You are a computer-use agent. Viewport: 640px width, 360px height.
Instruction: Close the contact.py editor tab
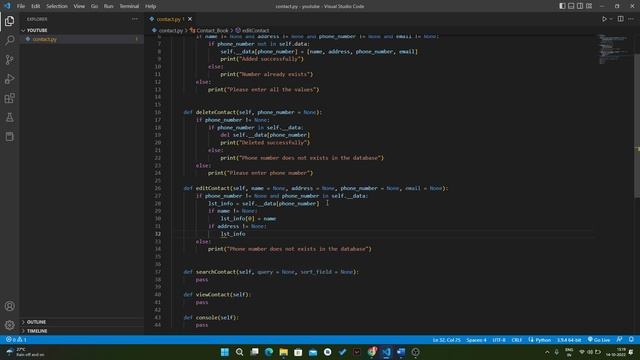[x=190, y=19]
